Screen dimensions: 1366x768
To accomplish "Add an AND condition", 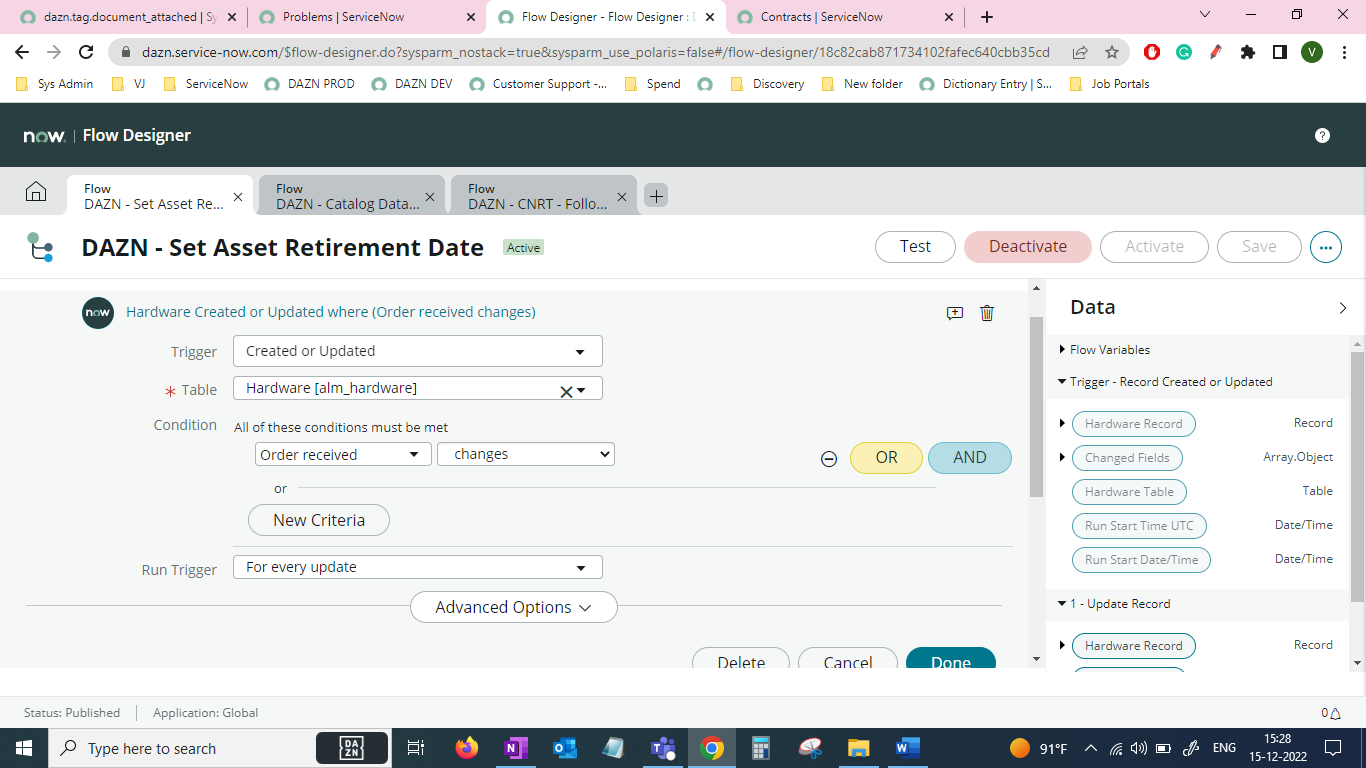I will click(970, 458).
